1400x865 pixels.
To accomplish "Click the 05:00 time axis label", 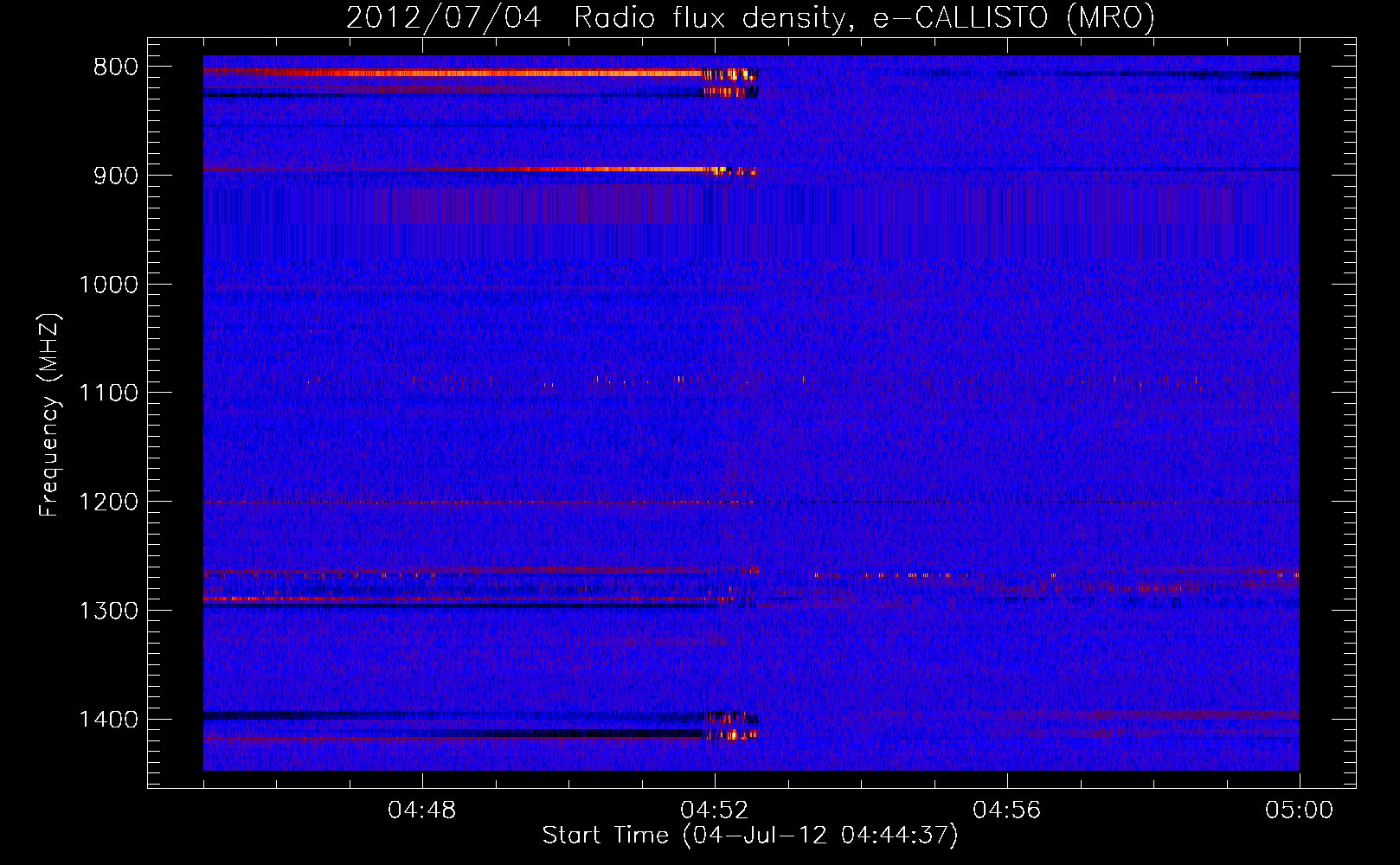I will [1300, 811].
